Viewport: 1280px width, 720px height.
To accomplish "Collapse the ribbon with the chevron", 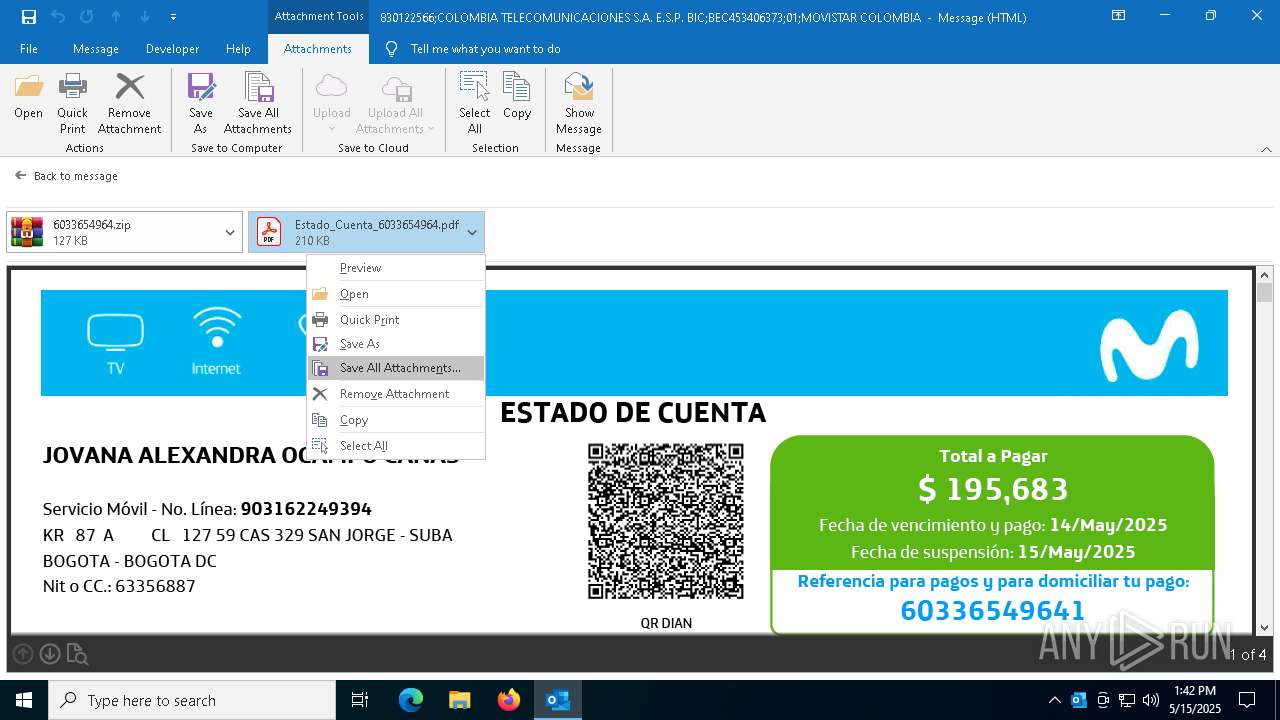I will tap(1266, 149).
